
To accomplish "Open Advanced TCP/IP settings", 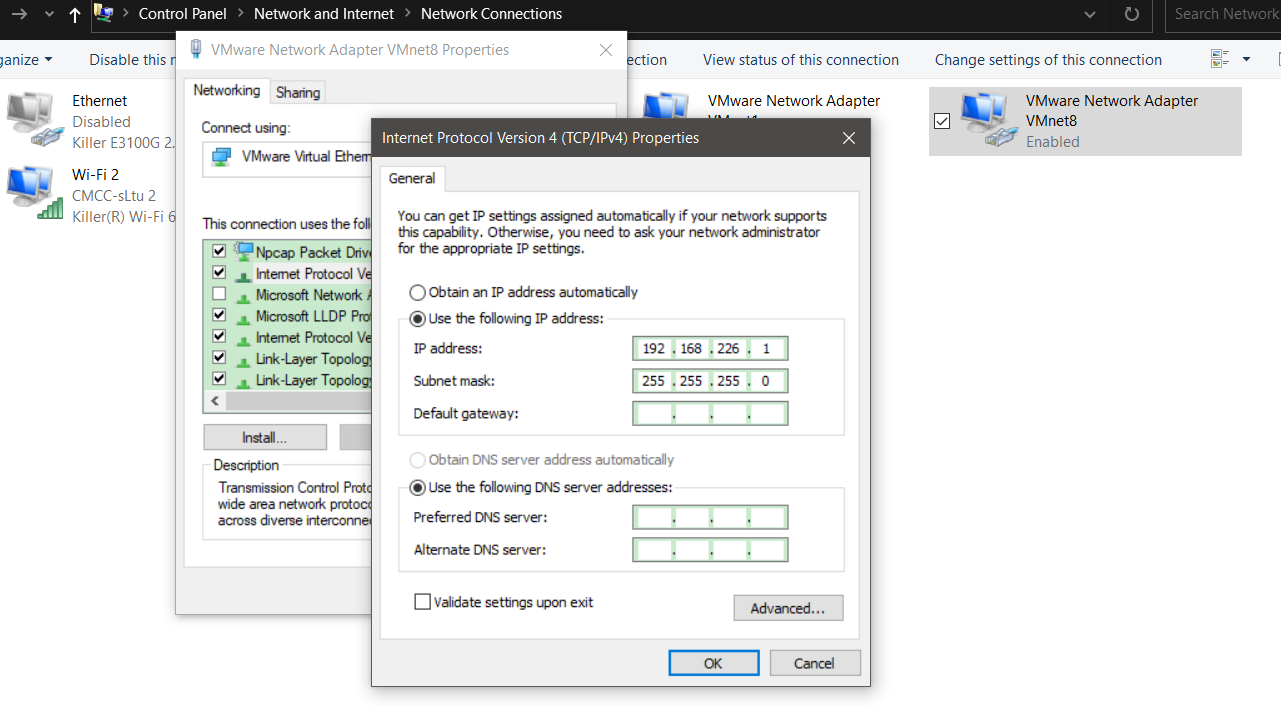I will 788,608.
